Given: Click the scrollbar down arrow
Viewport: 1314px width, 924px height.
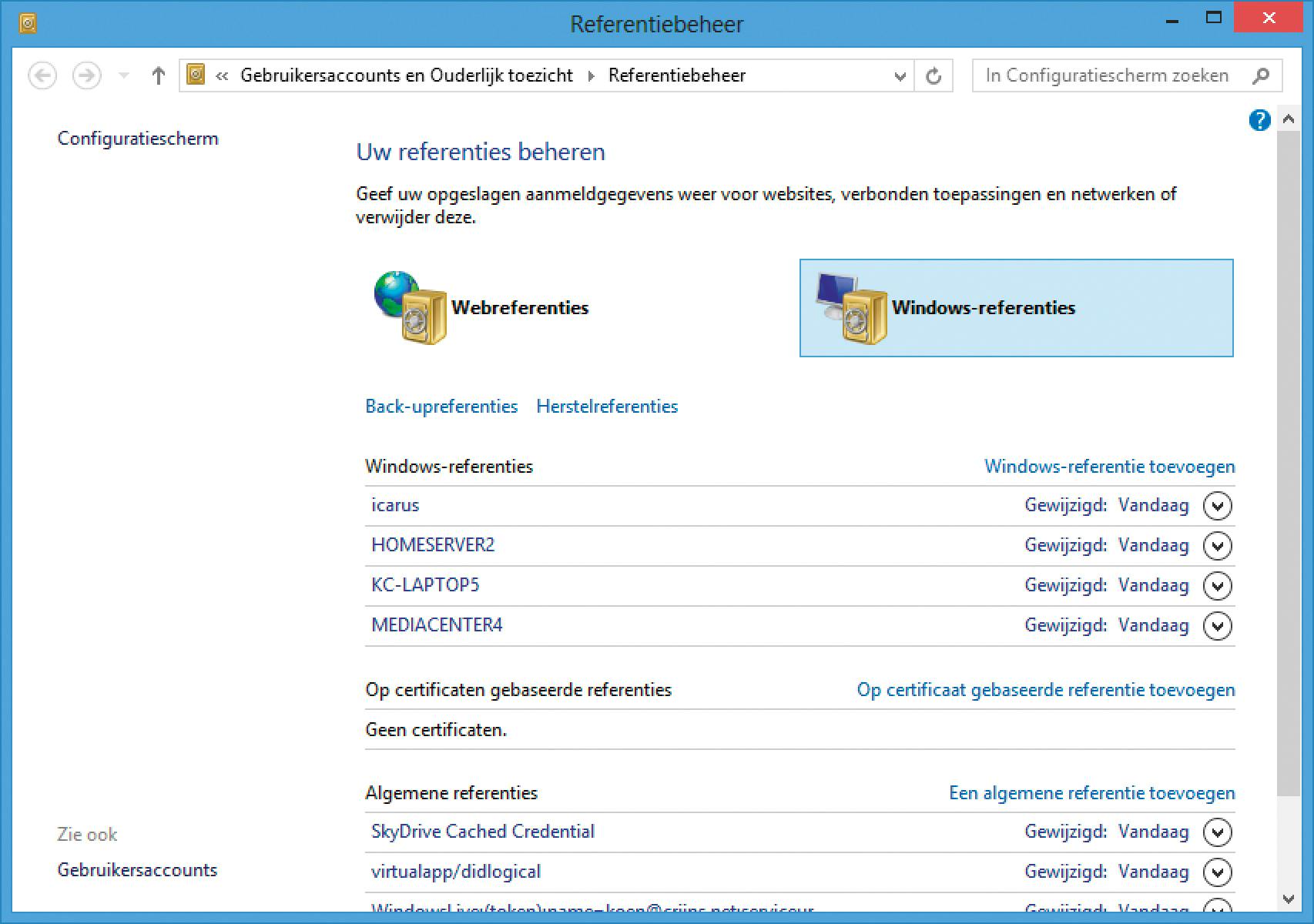Looking at the screenshot, I should (x=1288, y=899).
